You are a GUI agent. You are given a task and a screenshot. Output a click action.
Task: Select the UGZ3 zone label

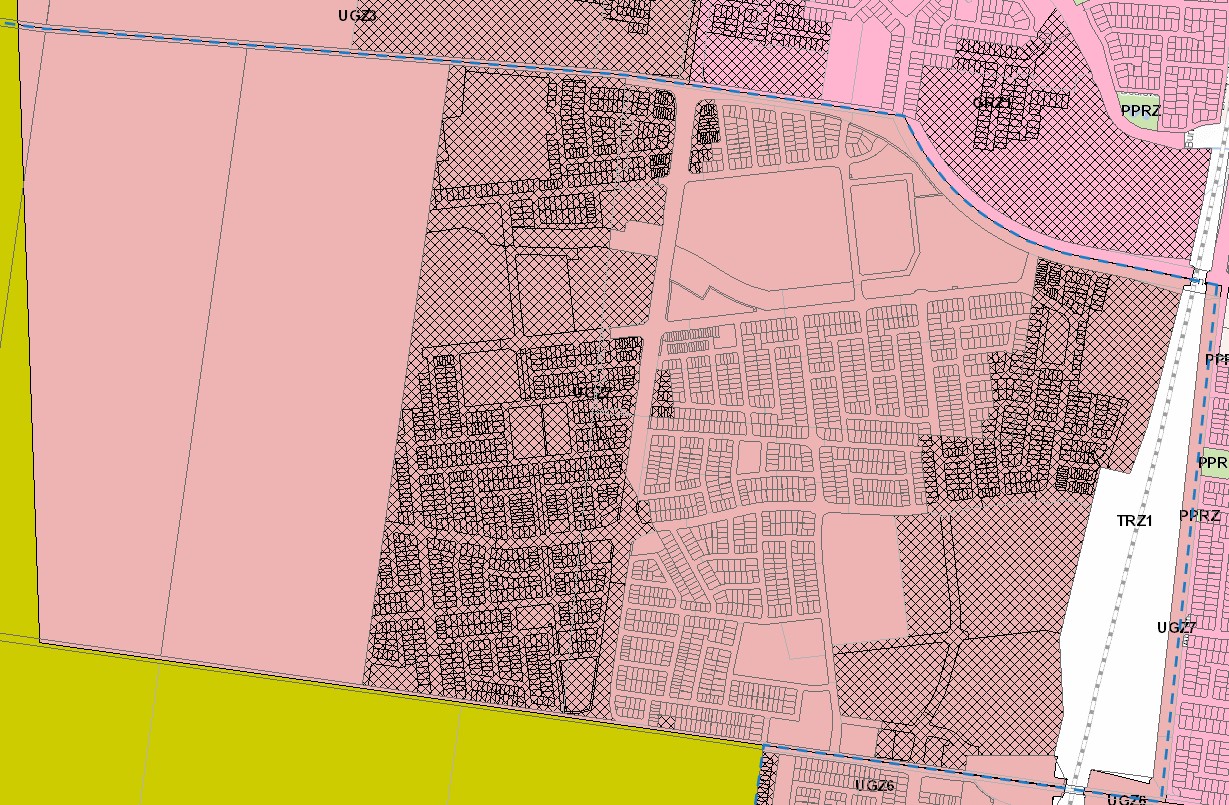tap(357, 15)
